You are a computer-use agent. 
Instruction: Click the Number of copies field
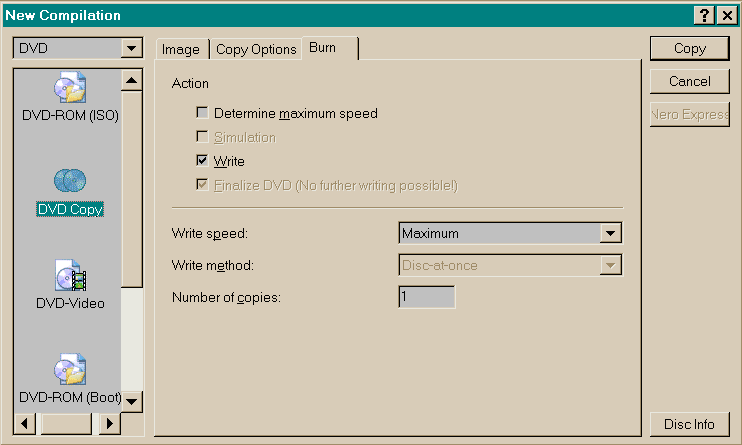tap(426, 297)
